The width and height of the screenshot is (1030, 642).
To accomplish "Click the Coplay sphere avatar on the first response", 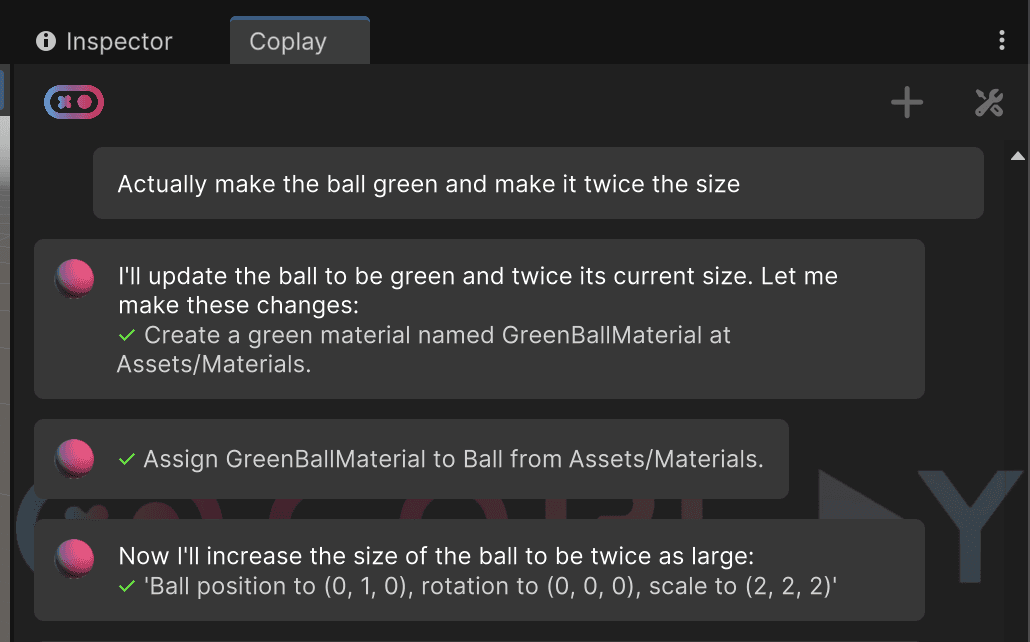I will click(x=75, y=280).
